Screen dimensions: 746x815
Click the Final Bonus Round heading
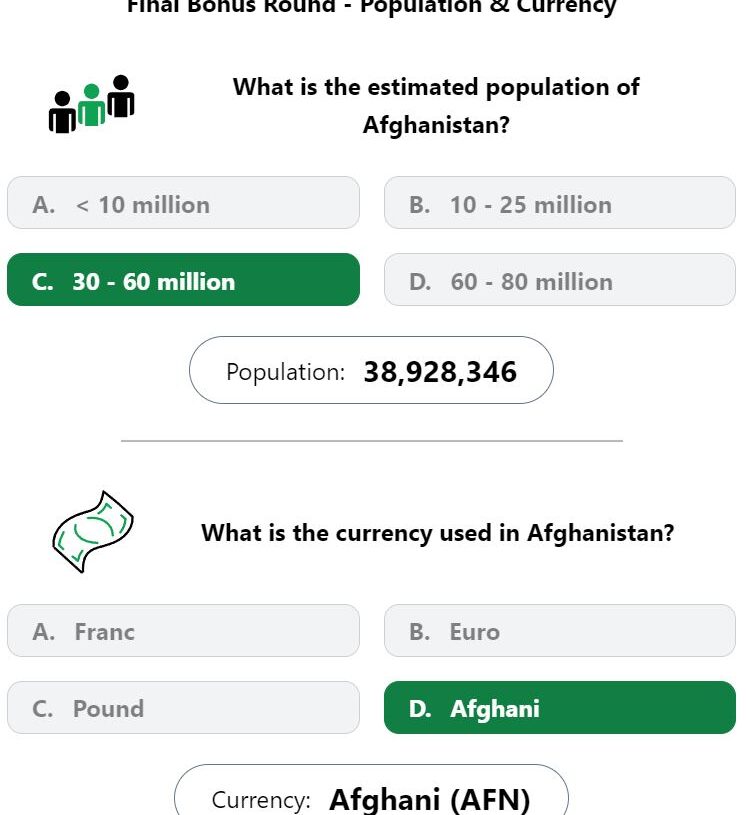click(372, 7)
